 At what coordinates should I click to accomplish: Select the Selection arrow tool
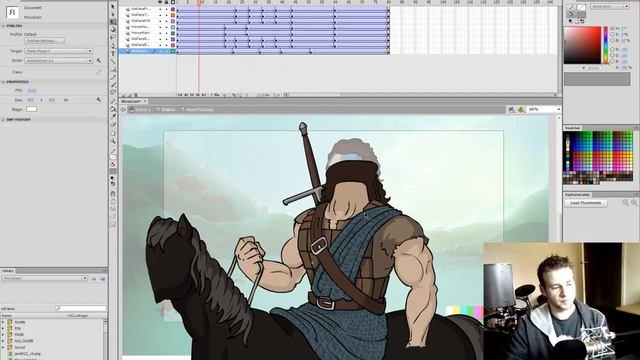[x=113, y=7]
